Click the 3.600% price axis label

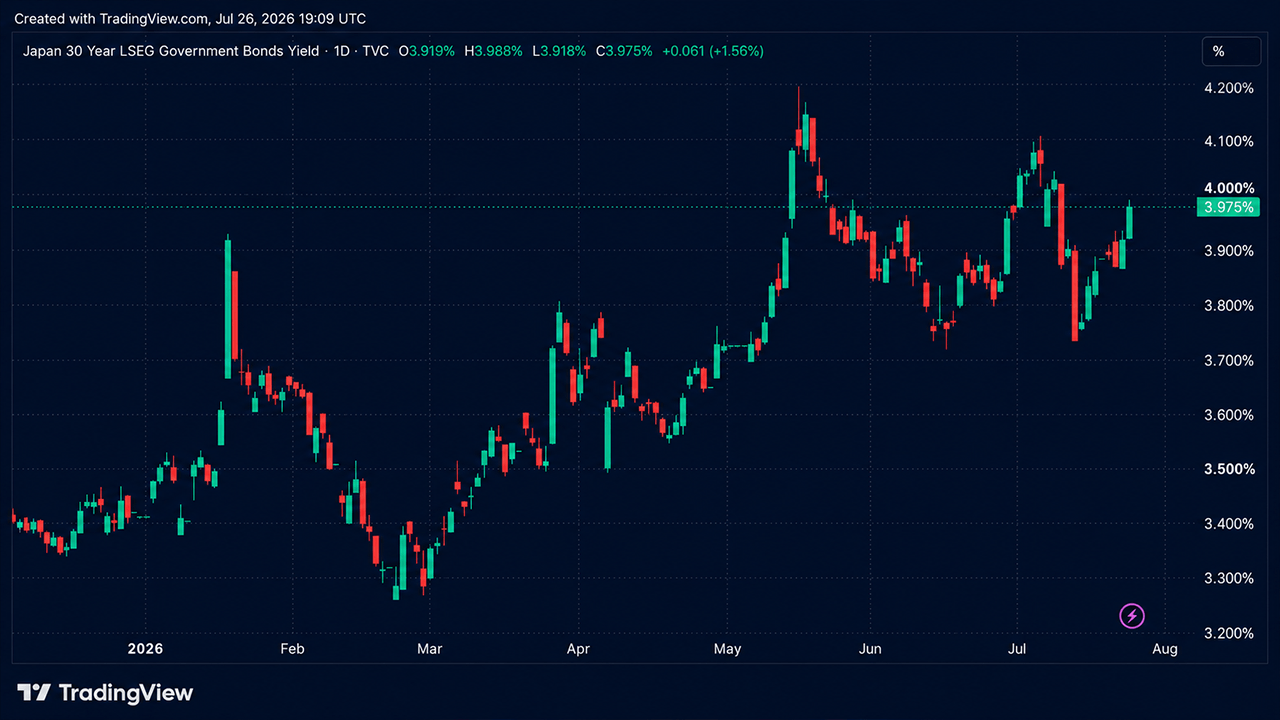coord(1229,414)
